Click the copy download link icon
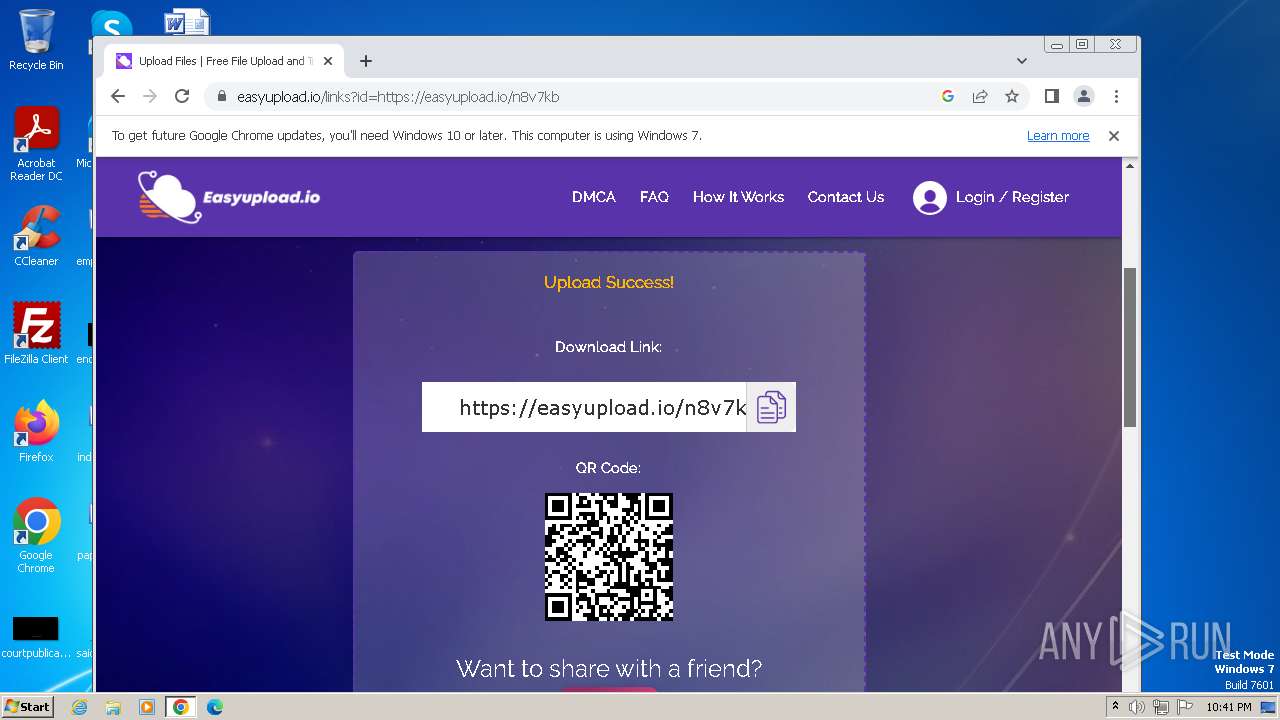Screen dimensions: 1280x720 (771, 407)
